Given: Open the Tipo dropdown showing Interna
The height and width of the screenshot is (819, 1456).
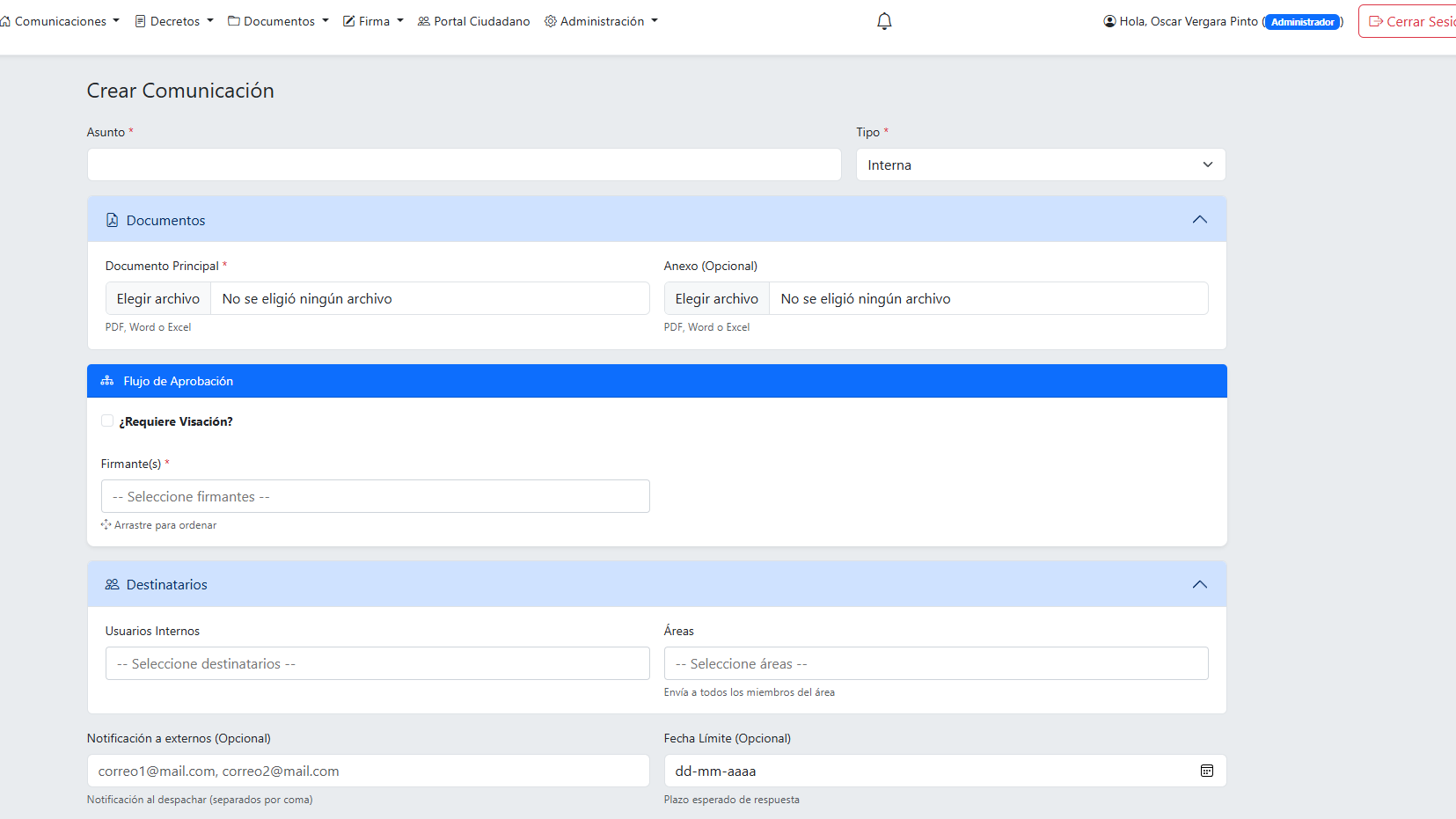Looking at the screenshot, I should click(1040, 165).
